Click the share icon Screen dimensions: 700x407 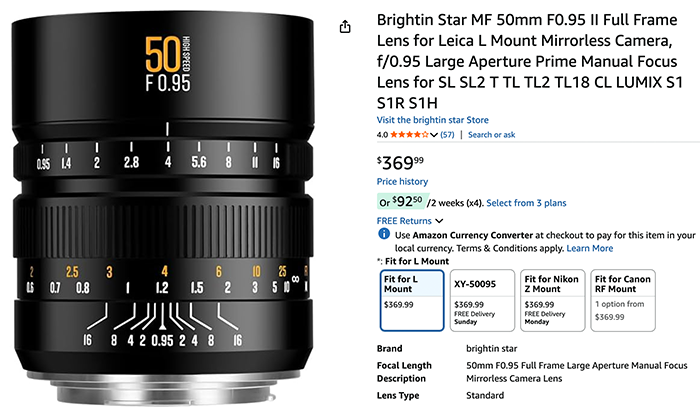point(346,27)
